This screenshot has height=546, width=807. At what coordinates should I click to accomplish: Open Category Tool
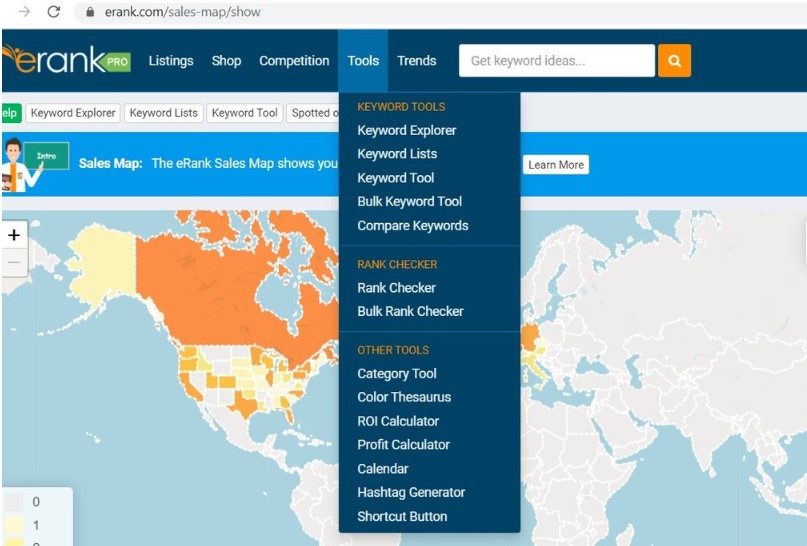coord(397,374)
